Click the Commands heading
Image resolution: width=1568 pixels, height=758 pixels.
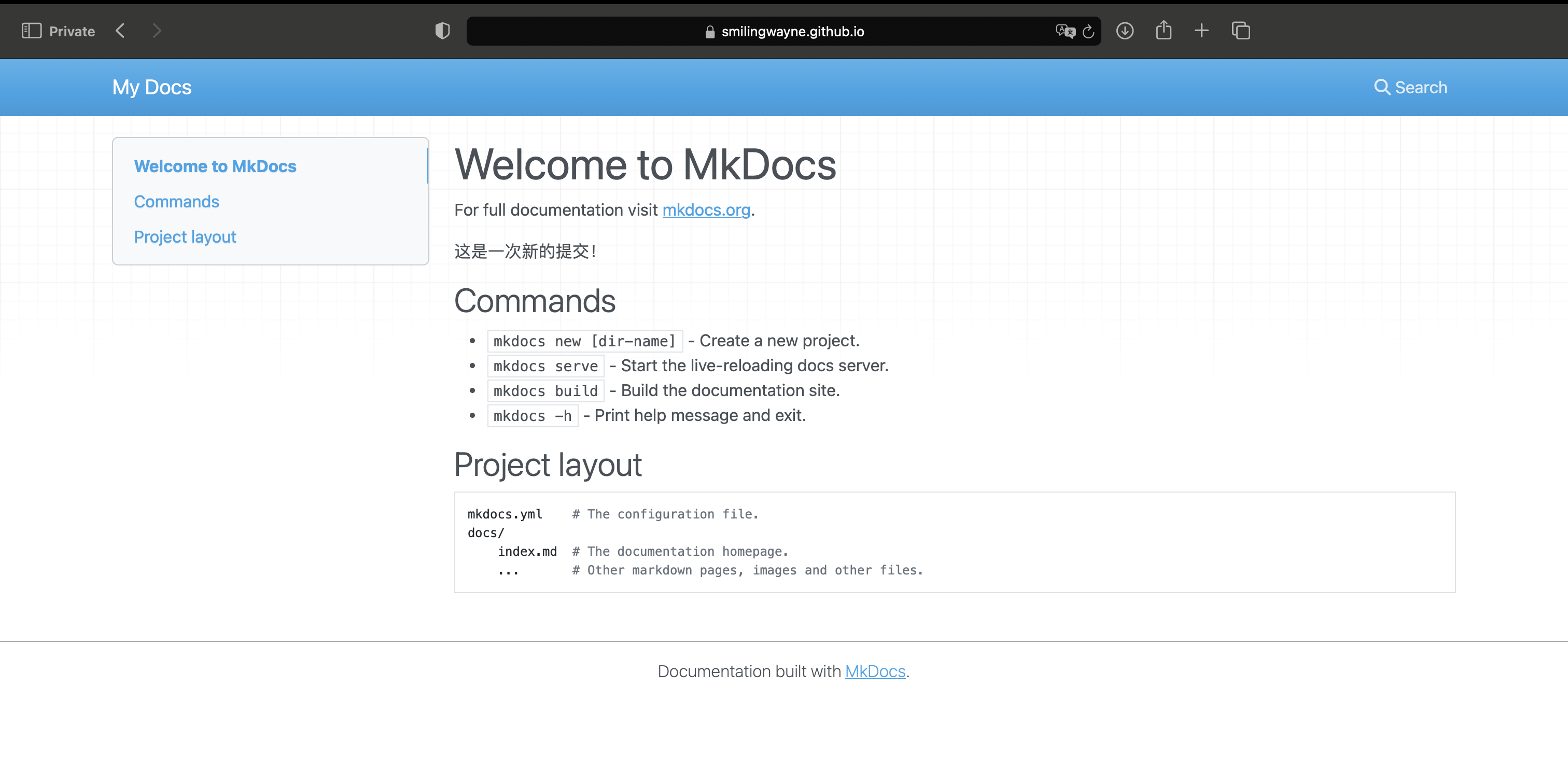tap(535, 301)
